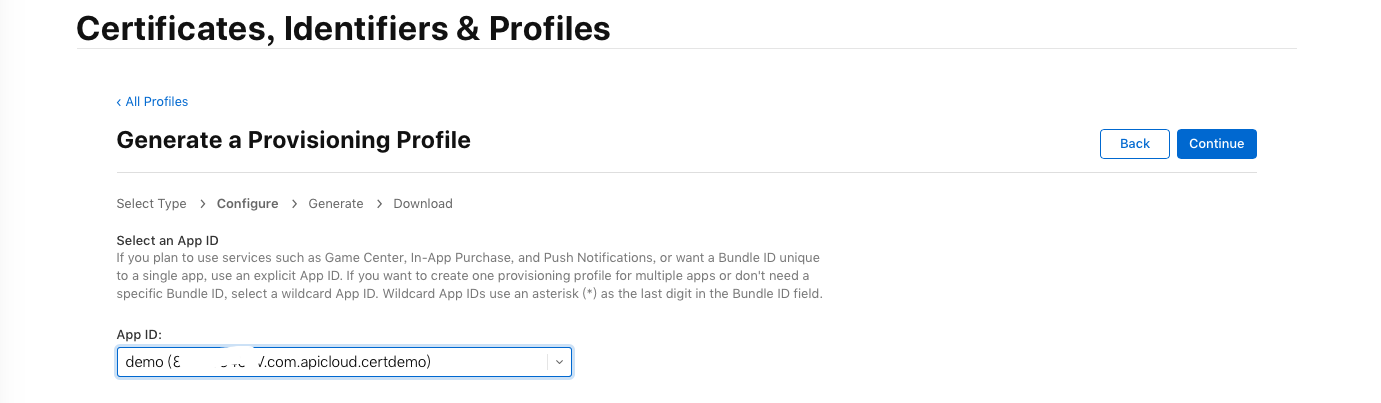Click the App ID dropdown arrow
The height and width of the screenshot is (403, 1381).
[x=559, y=362]
